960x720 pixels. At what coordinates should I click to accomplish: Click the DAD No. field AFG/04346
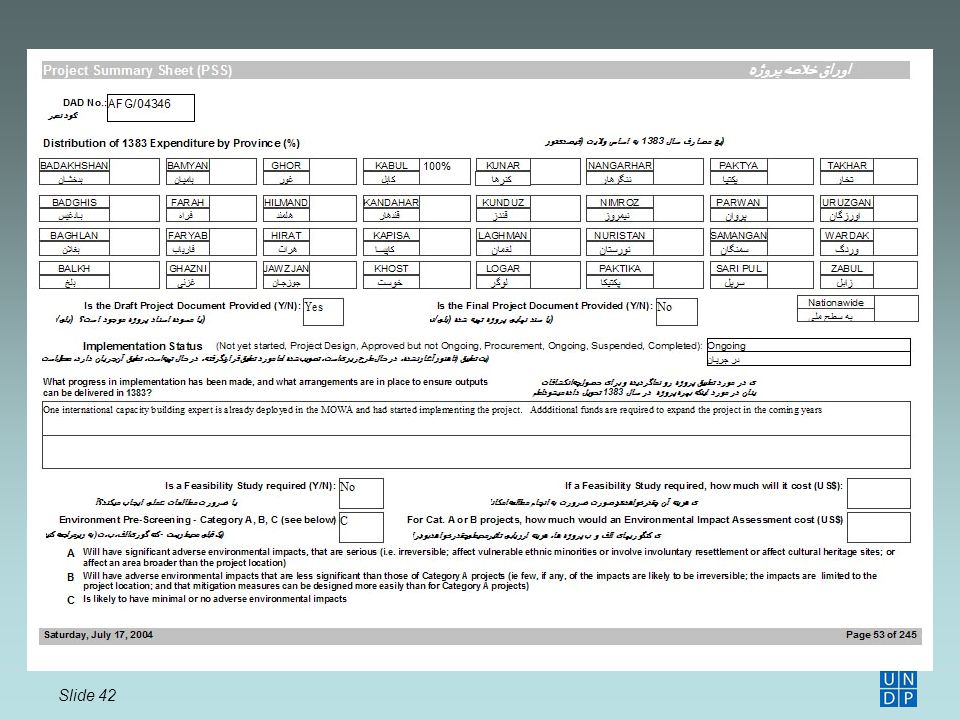tap(151, 108)
